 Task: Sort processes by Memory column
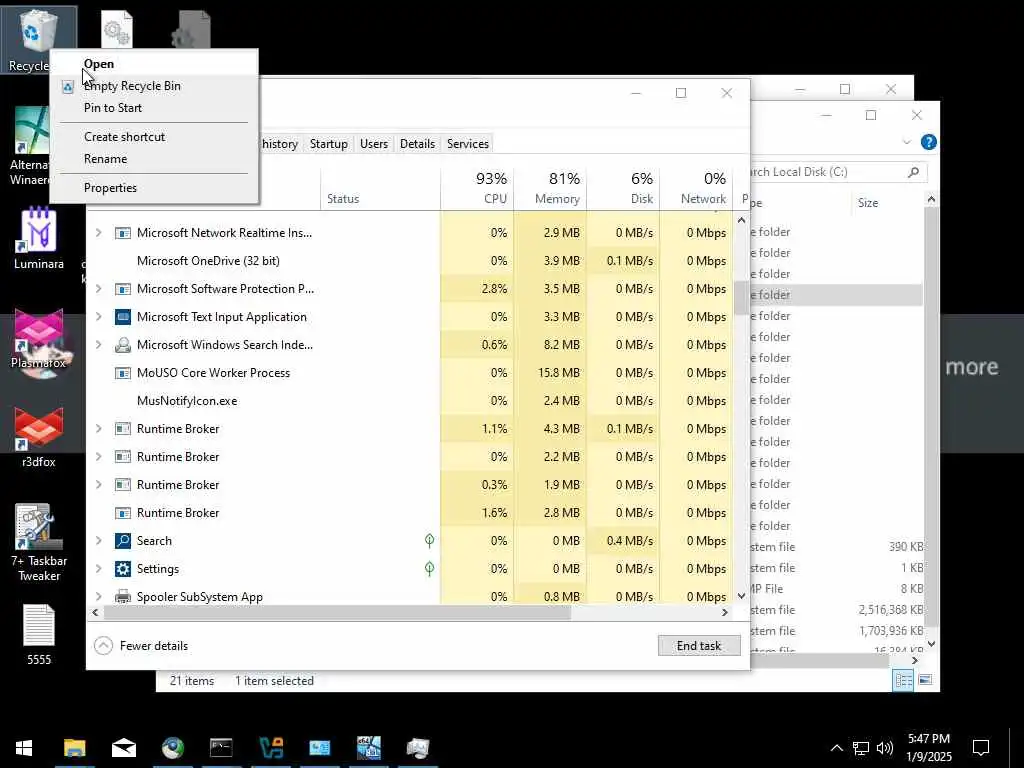tap(550, 188)
